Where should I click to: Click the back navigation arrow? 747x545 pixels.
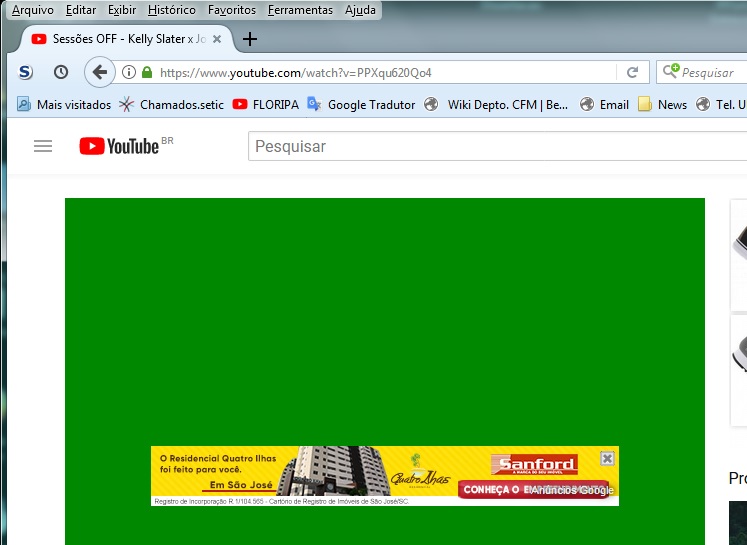click(99, 72)
